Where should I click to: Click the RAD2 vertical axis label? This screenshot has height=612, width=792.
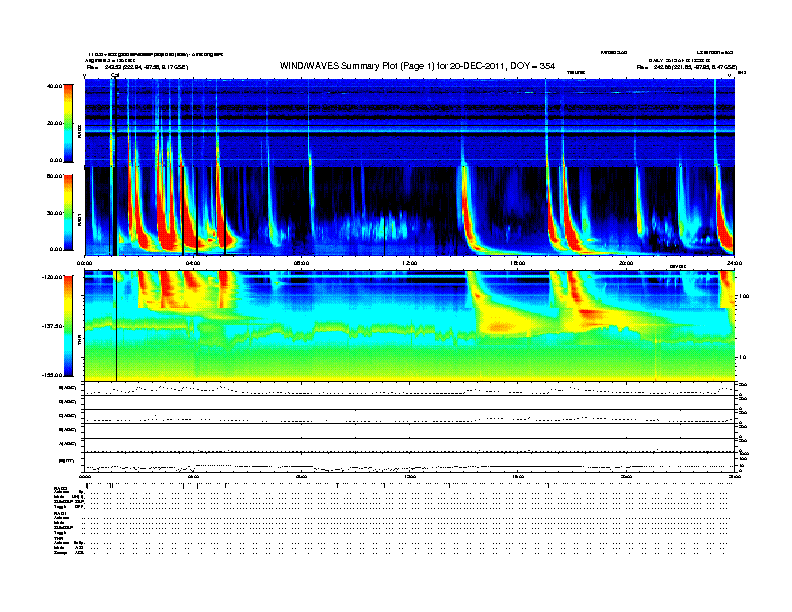(79, 131)
